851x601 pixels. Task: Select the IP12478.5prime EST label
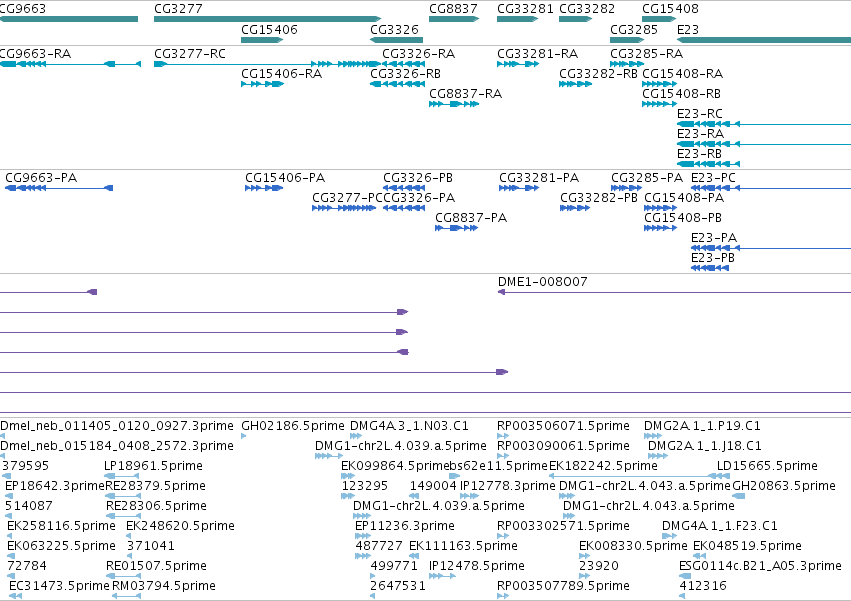click(x=477, y=566)
